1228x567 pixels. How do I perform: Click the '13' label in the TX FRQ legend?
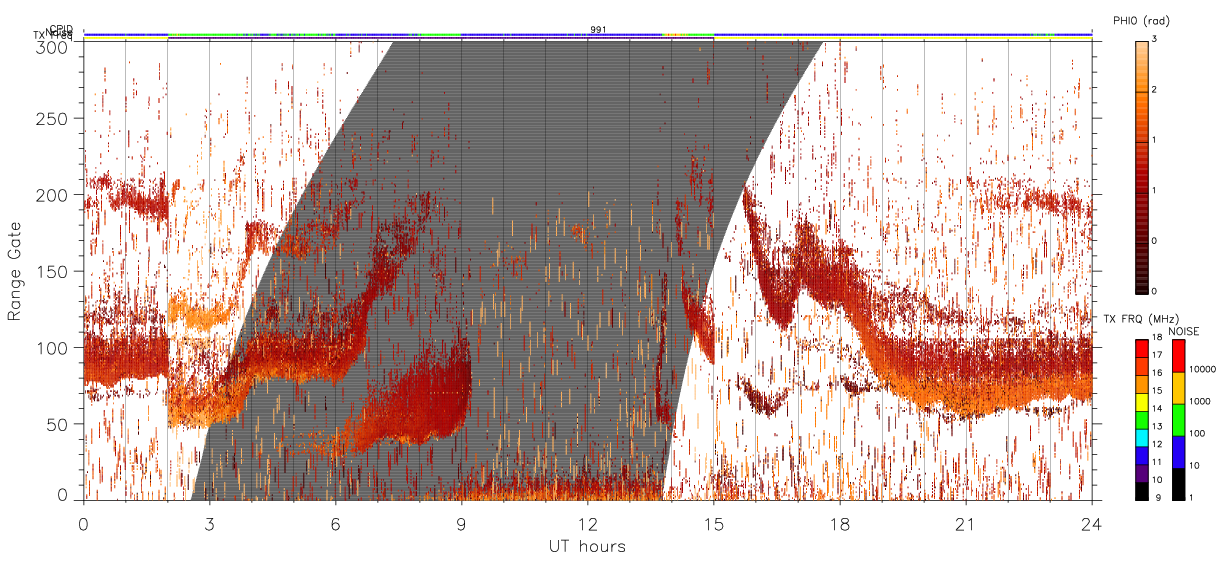click(x=1156, y=427)
